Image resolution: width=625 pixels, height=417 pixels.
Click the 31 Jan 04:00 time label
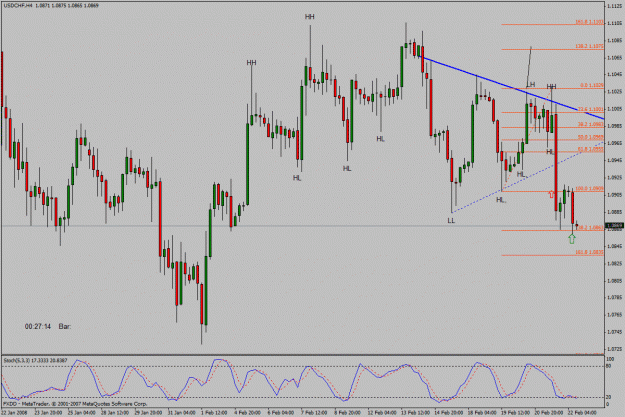point(181,413)
